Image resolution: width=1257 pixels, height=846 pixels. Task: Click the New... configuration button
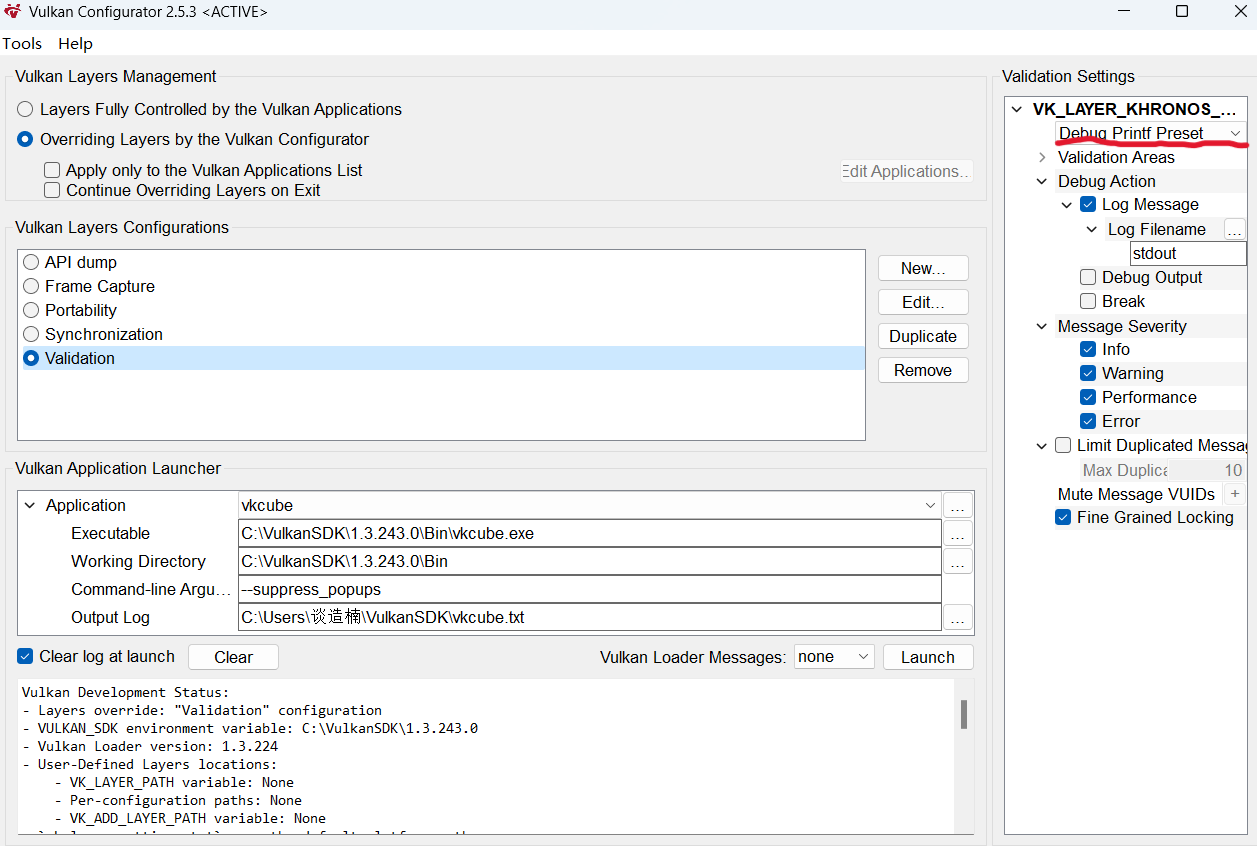click(923, 268)
